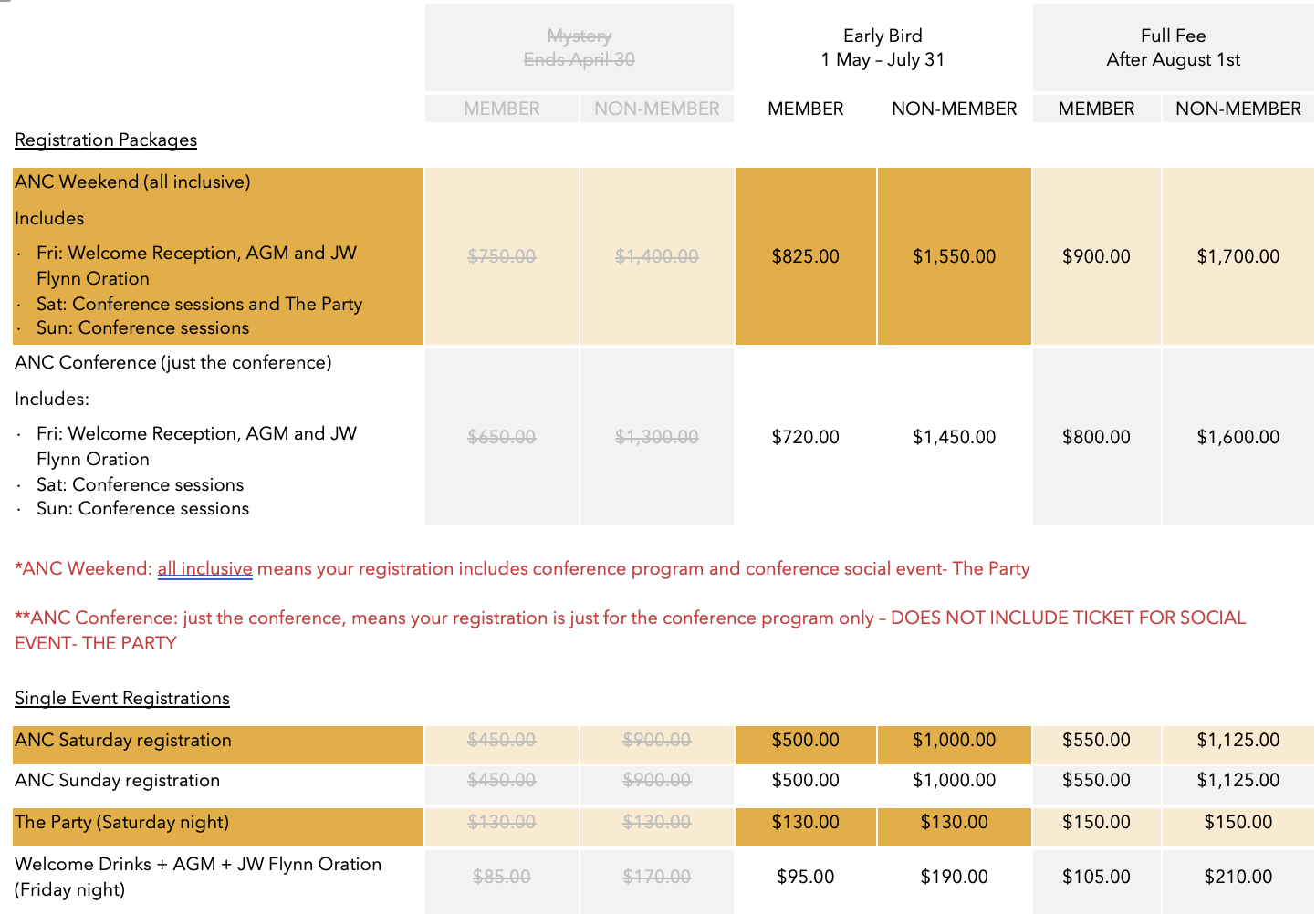This screenshot has height=914, width=1316.
Task: Click the struck-through Mystery Ends April 30 header
Action: (579, 47)
